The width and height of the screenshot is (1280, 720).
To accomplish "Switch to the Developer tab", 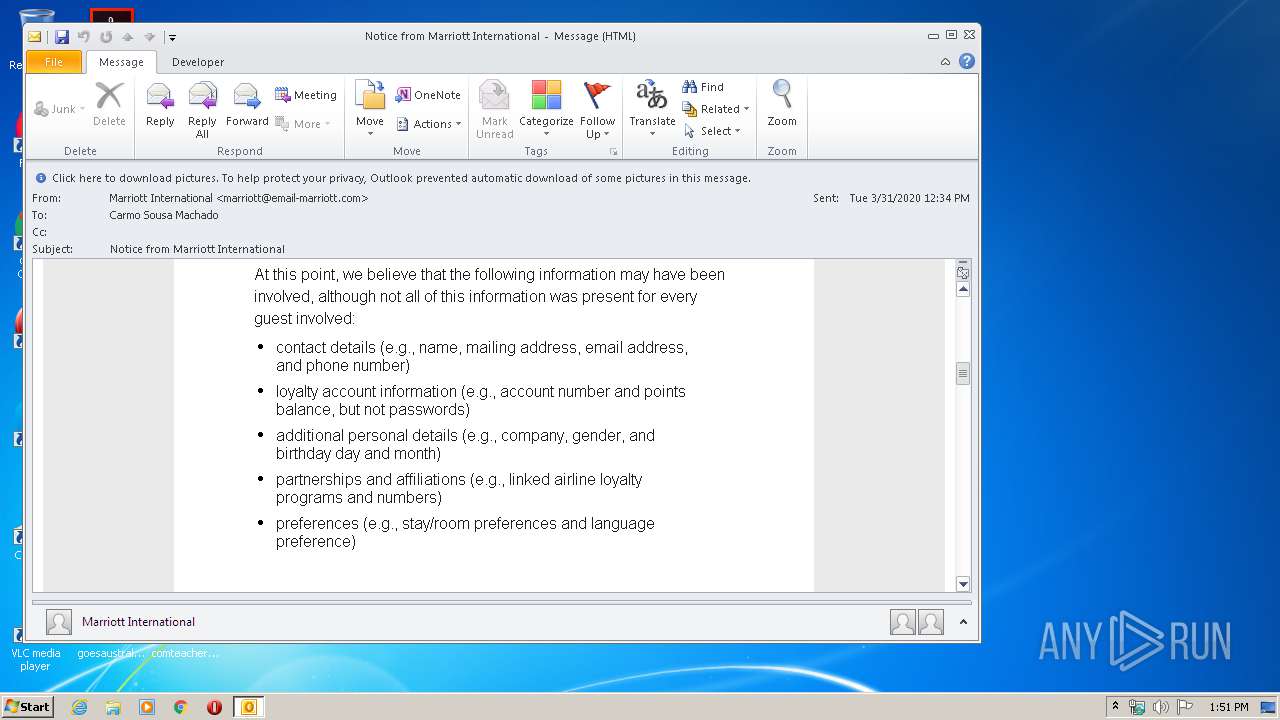I will tap(198, 62).
